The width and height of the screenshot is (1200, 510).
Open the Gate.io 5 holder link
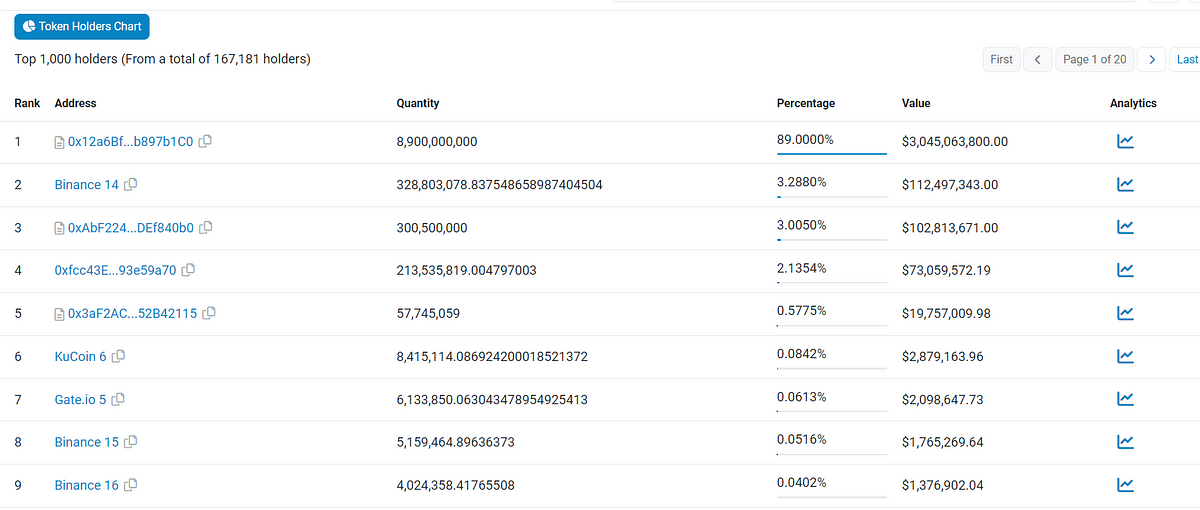(80, 400)
